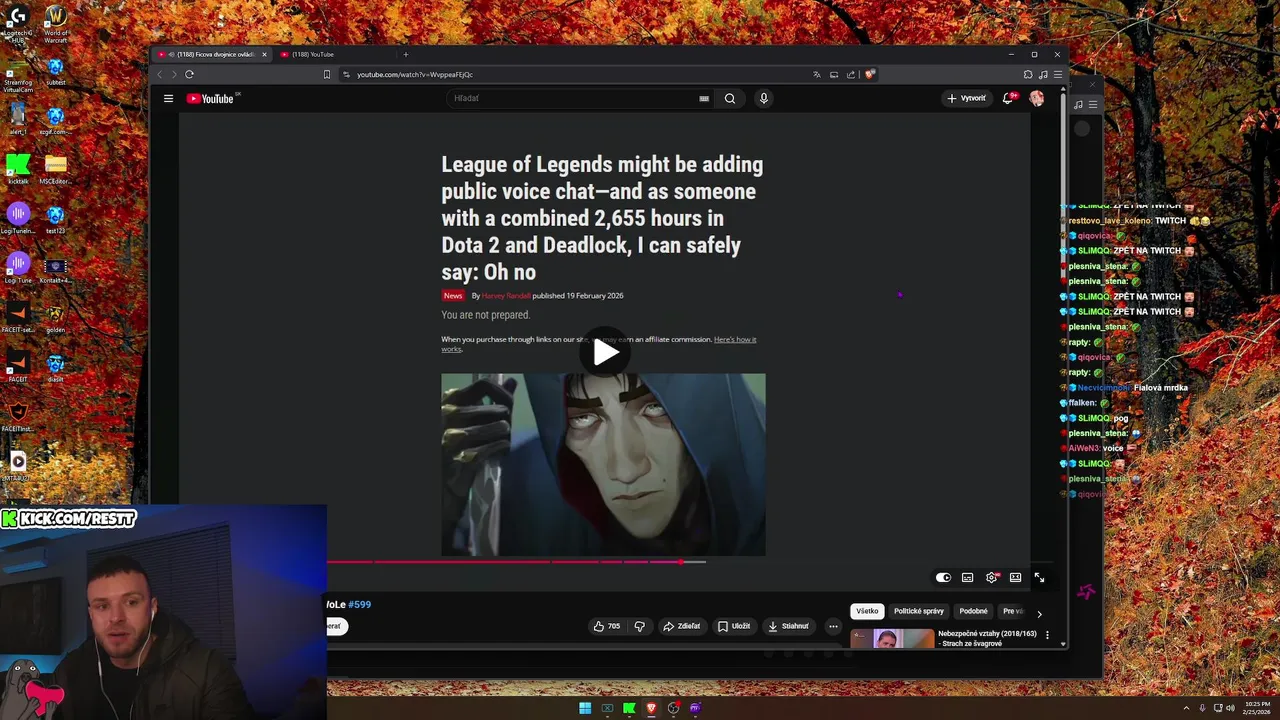Screen dimensions: 1280x720
Task: Show more filter chips with right arrow
Action: (x=1039, y=613)
